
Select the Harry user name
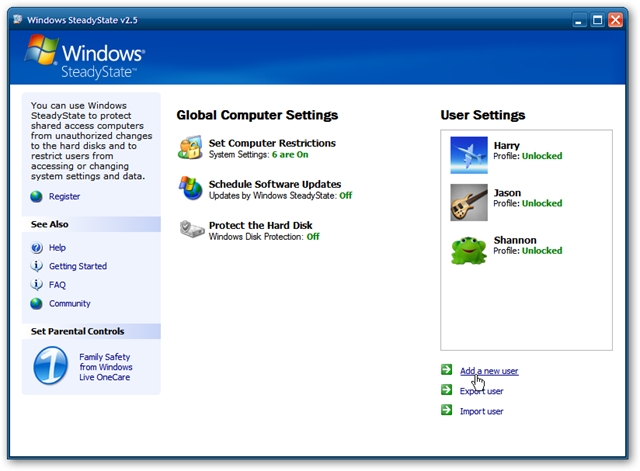pyautogui.click(x=507, y=145)
